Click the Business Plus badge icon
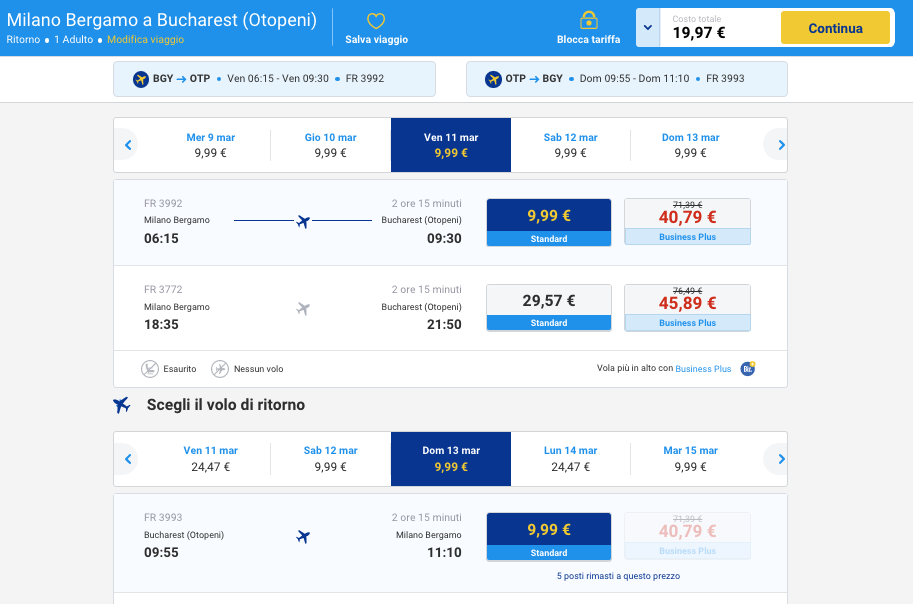Viewport: 913px width, 604px height. [747, 369]
